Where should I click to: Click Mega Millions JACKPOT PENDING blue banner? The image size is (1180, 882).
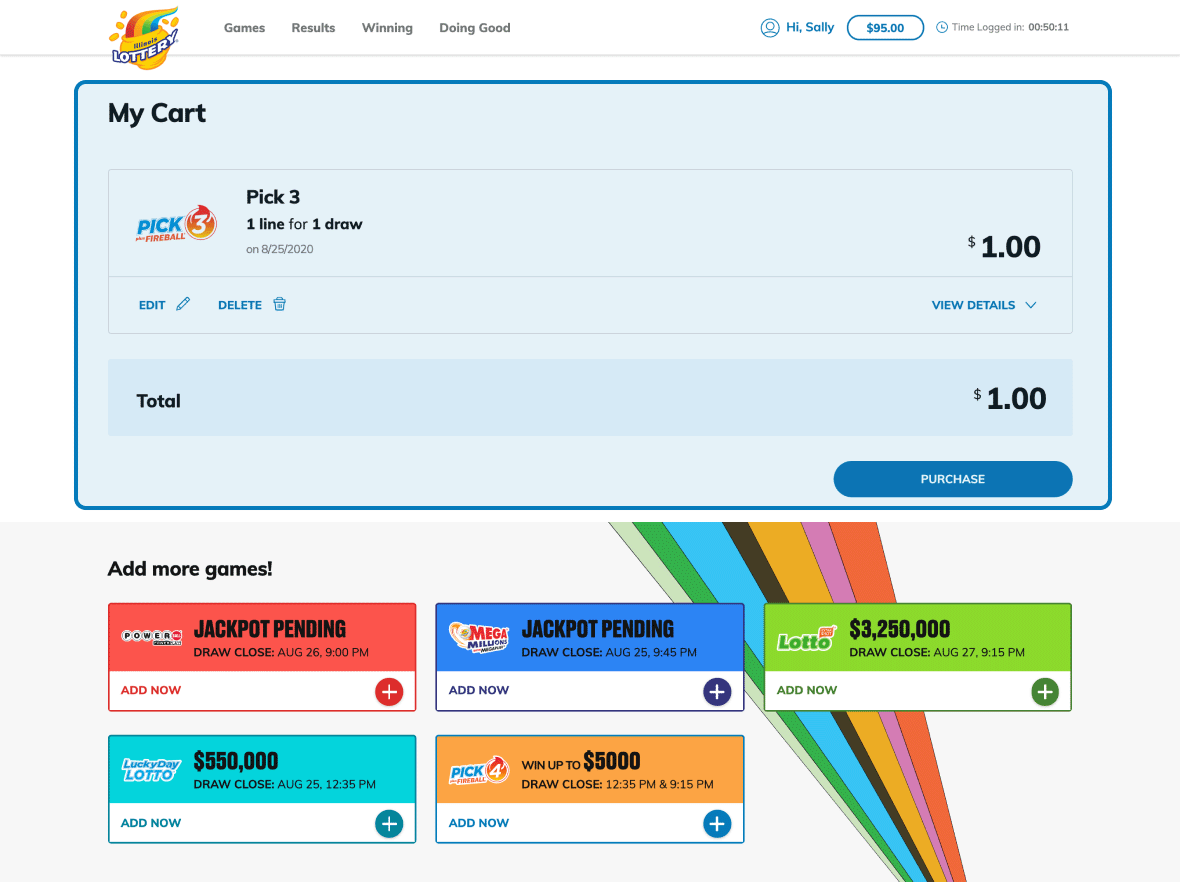[590, 637]
